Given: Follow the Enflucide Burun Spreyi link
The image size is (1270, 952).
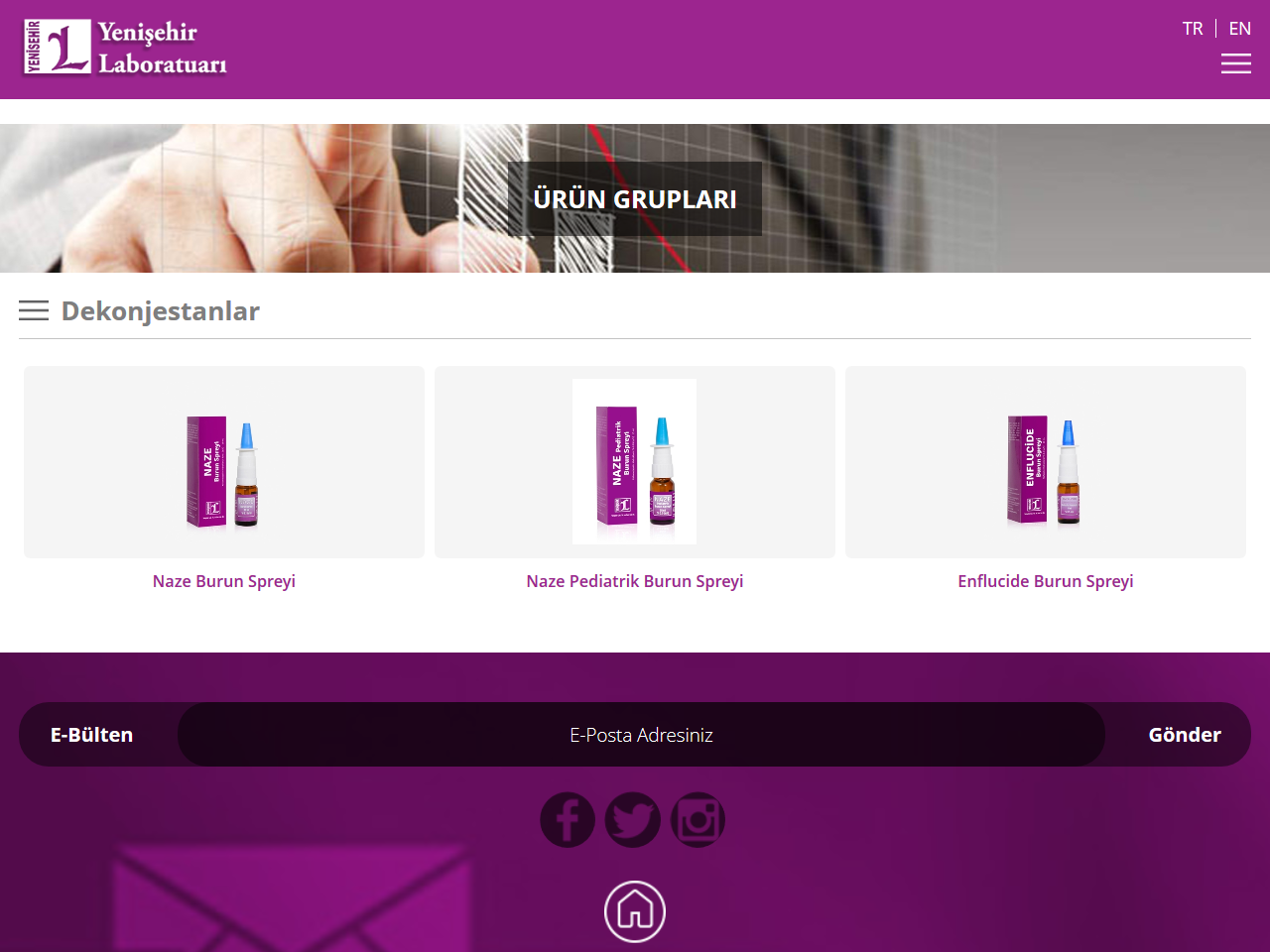Looking at the screenshot, I should click(x=1046, y=581).
